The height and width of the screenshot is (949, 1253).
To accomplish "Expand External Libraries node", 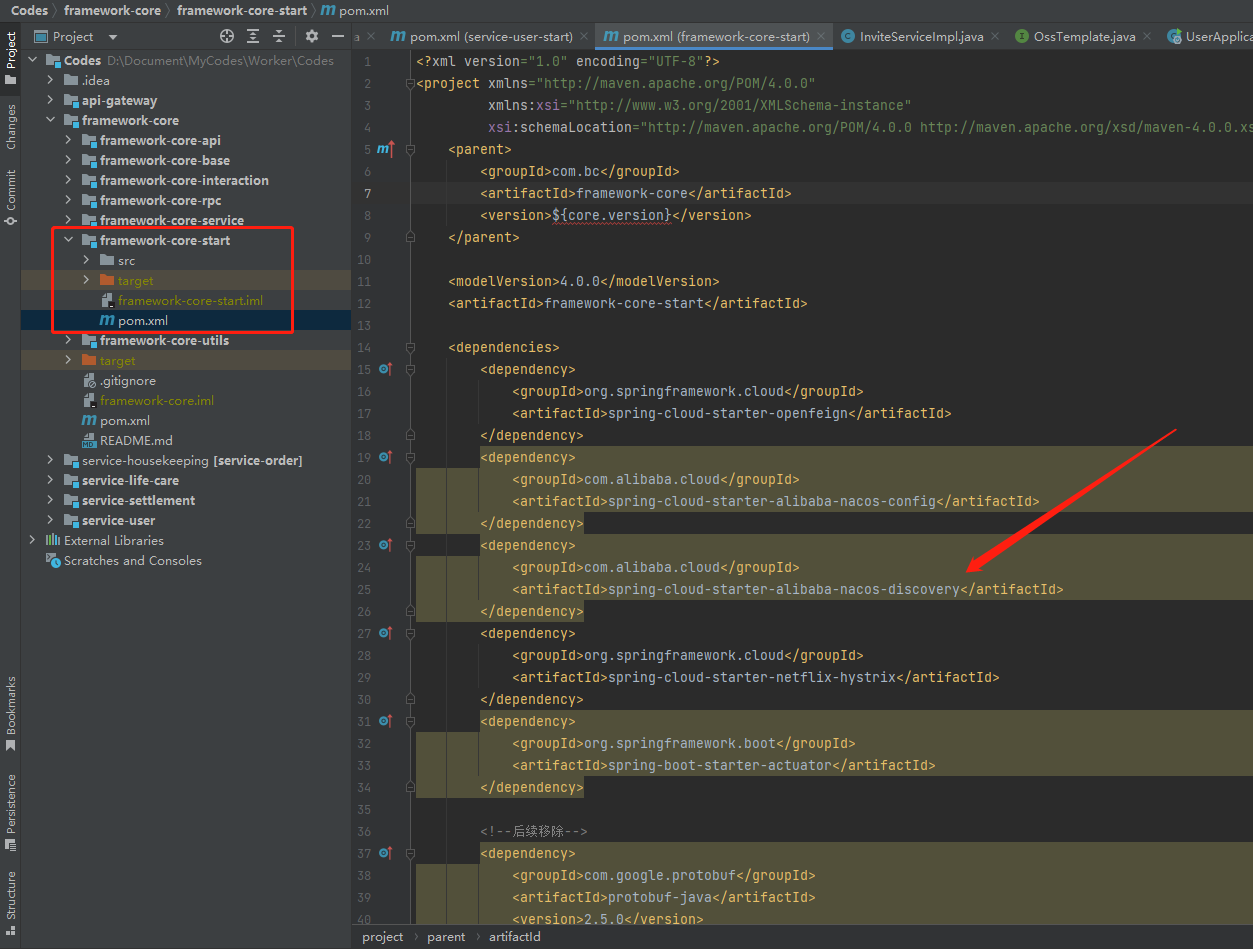I will 33,540.
